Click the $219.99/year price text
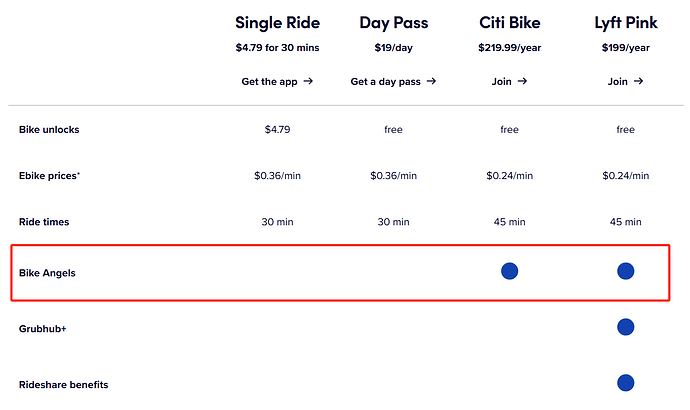Image resolution: width=690 pixels, height=410 pixels. (x=509, y=47)
